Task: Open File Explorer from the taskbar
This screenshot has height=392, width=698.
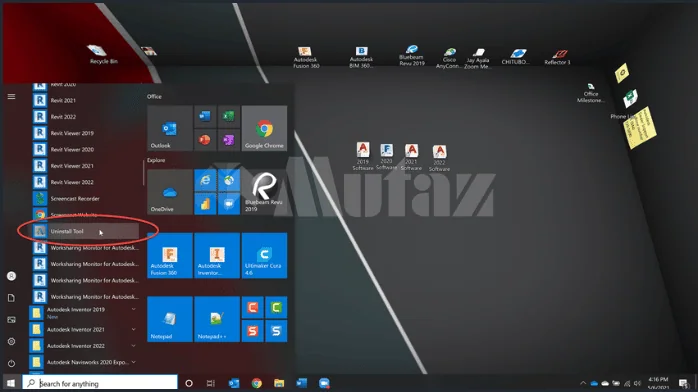Action: pos(279,383)
